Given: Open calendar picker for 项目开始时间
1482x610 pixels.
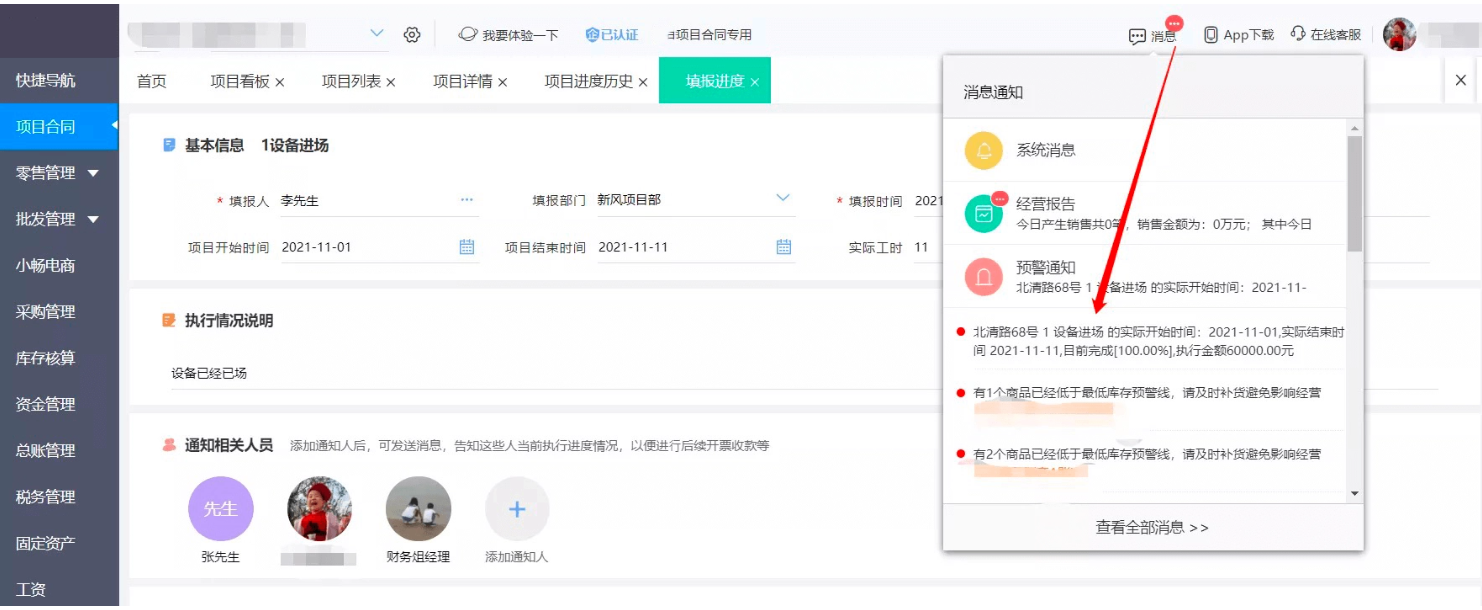Looking at the screenshot, I should point(466,247).
